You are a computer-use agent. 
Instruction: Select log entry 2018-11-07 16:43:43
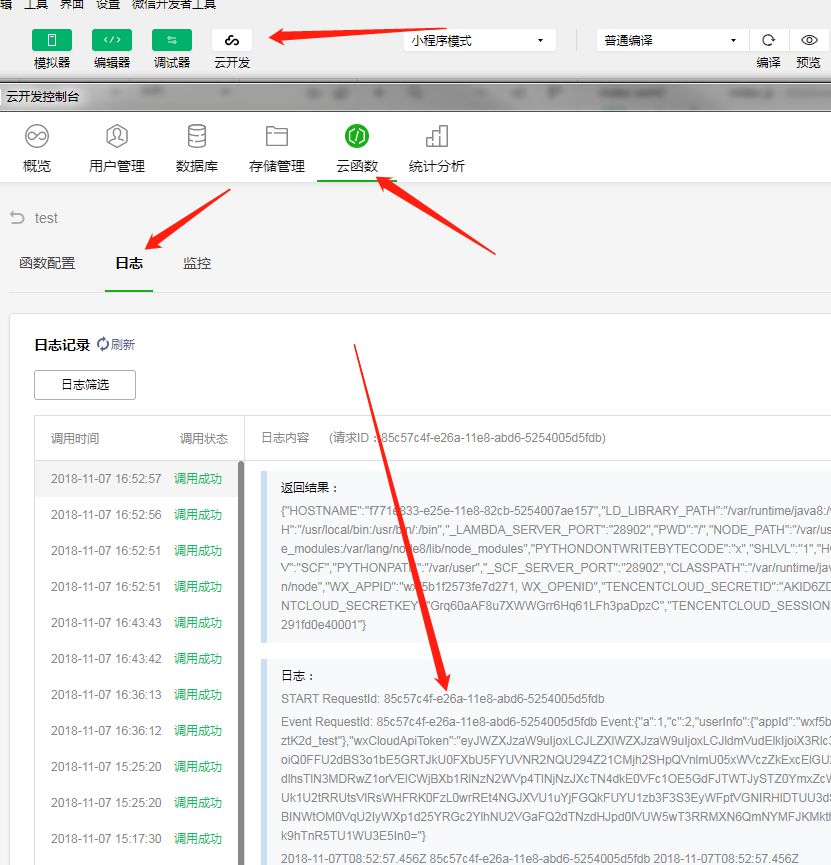[136, 623]
